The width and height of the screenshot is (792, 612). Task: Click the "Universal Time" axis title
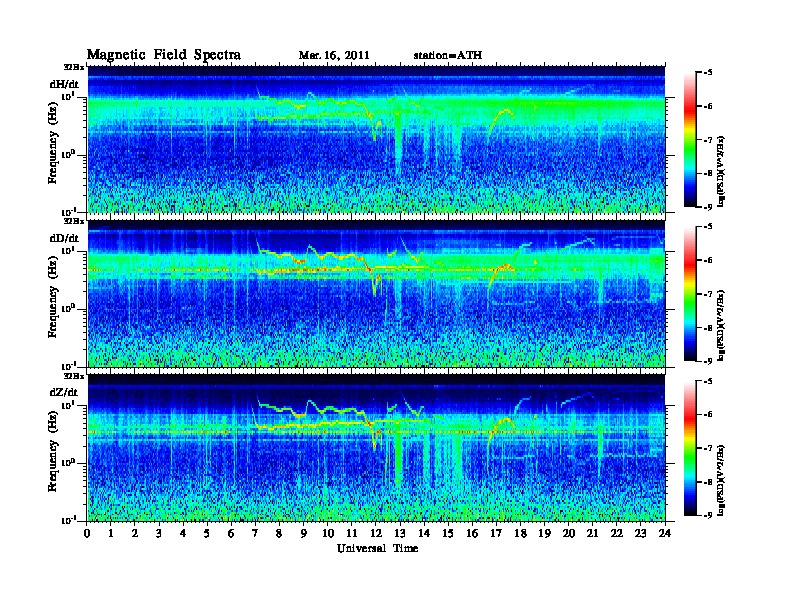click(x=377, y=548)
